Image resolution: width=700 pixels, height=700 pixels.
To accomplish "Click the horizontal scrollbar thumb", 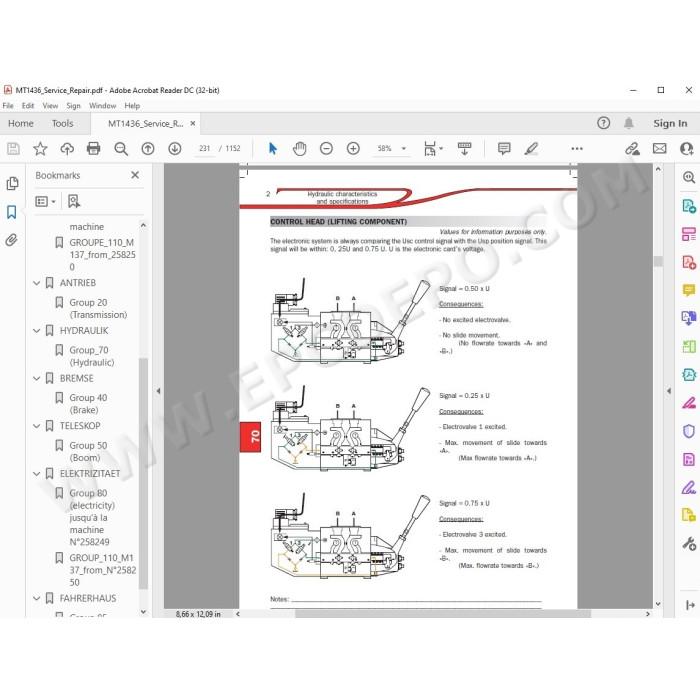I will tap(443, 614).
